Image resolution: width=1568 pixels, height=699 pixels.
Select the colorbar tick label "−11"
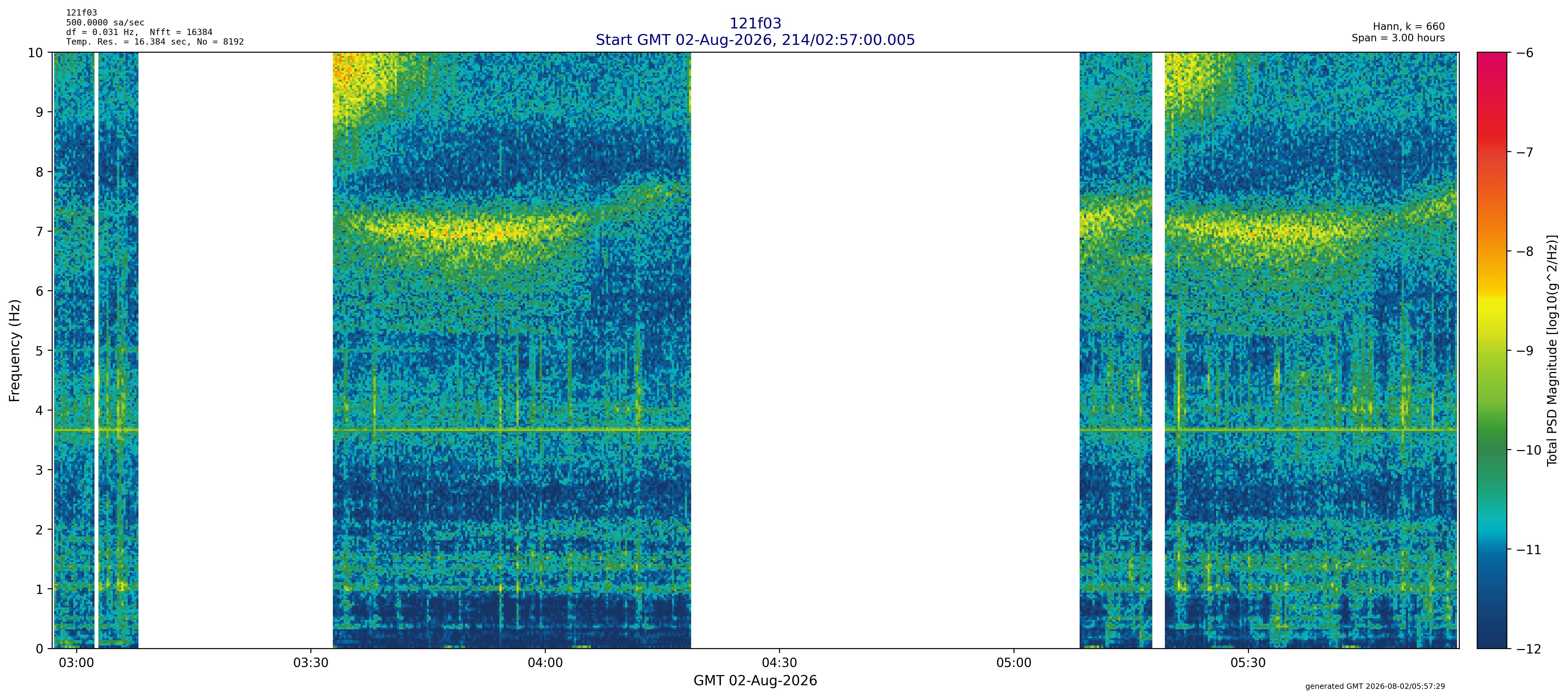coord(1529,550)
